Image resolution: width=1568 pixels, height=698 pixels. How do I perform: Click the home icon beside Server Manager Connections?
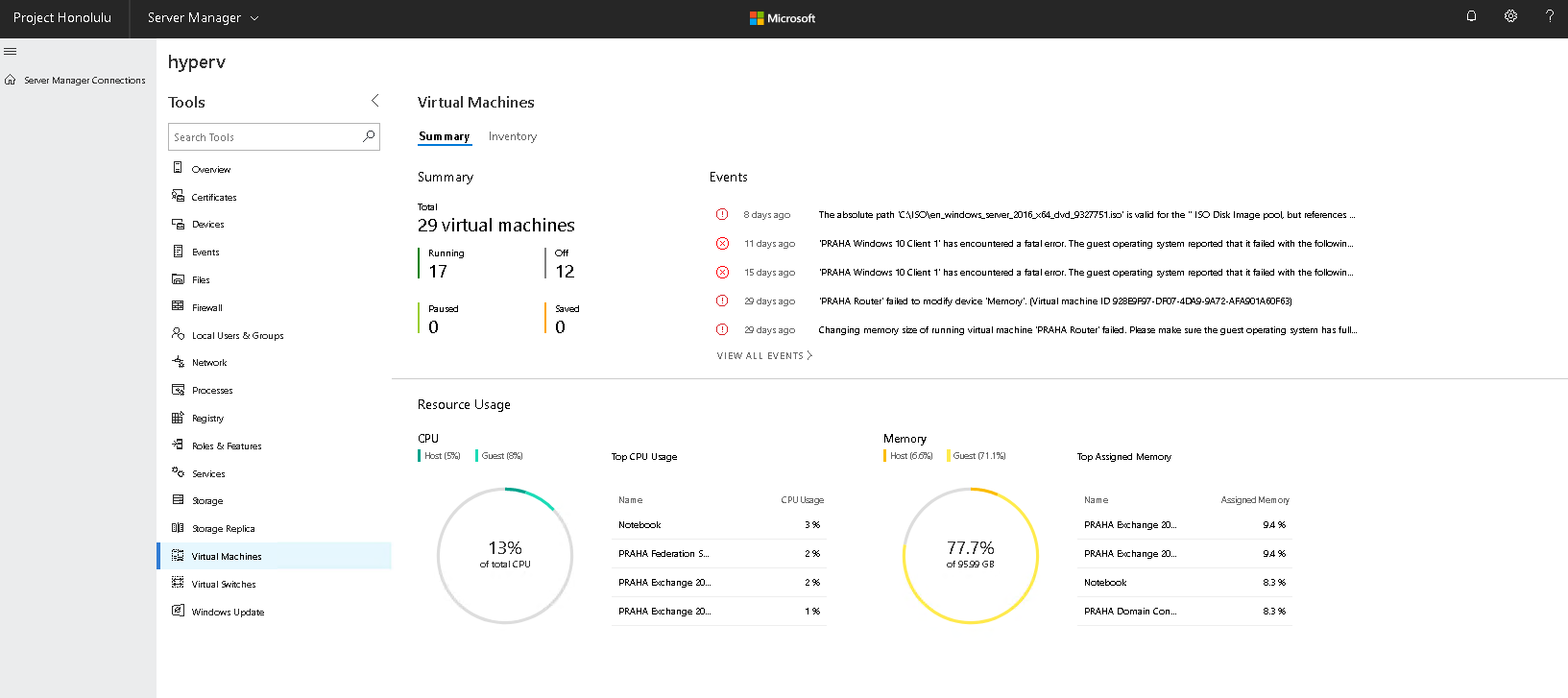click(x=10, y=80)
